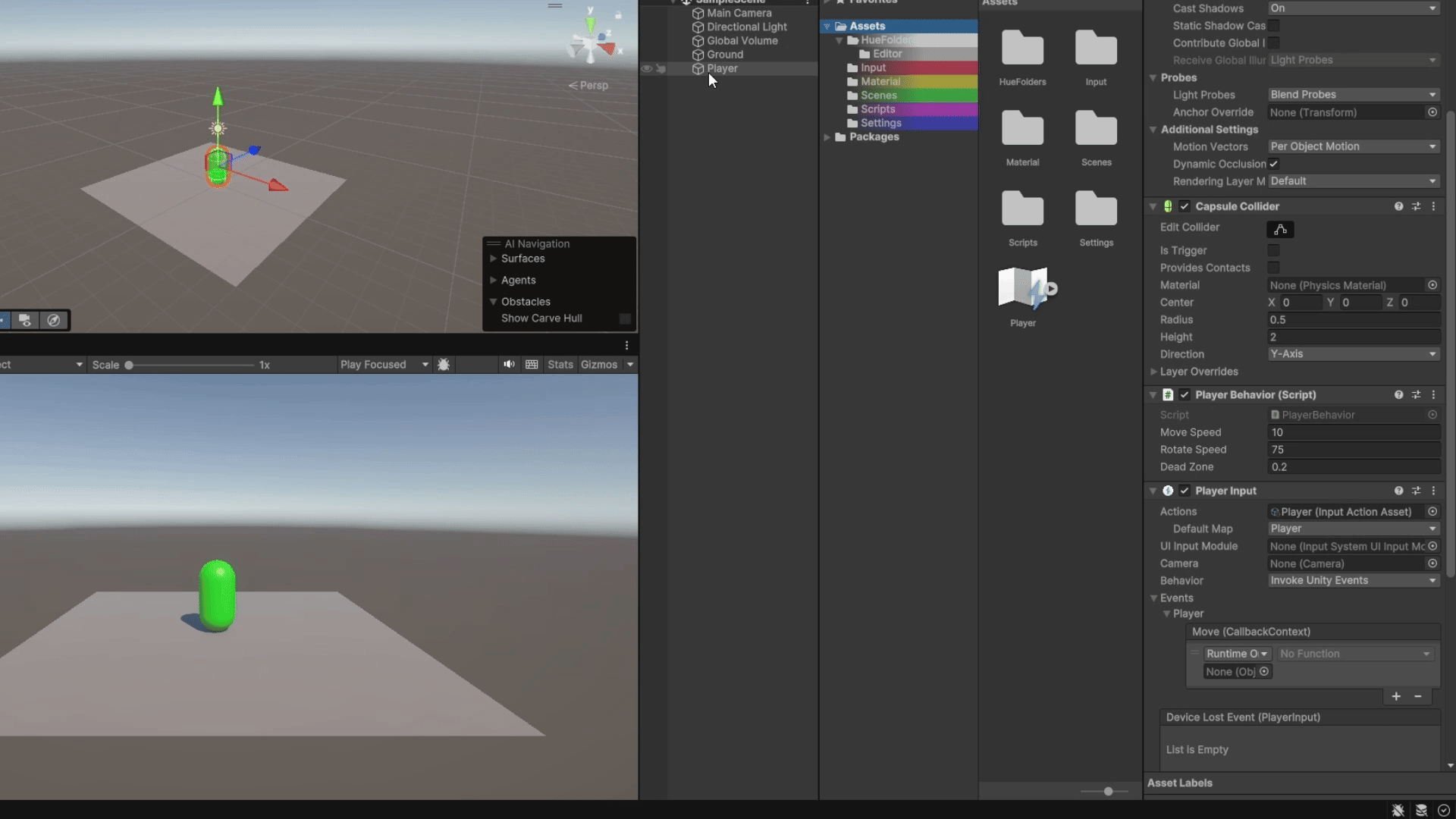Select No Function for the Move callback
Viewport: 1456px width, 819px height.
click(x=1355, y=653)
